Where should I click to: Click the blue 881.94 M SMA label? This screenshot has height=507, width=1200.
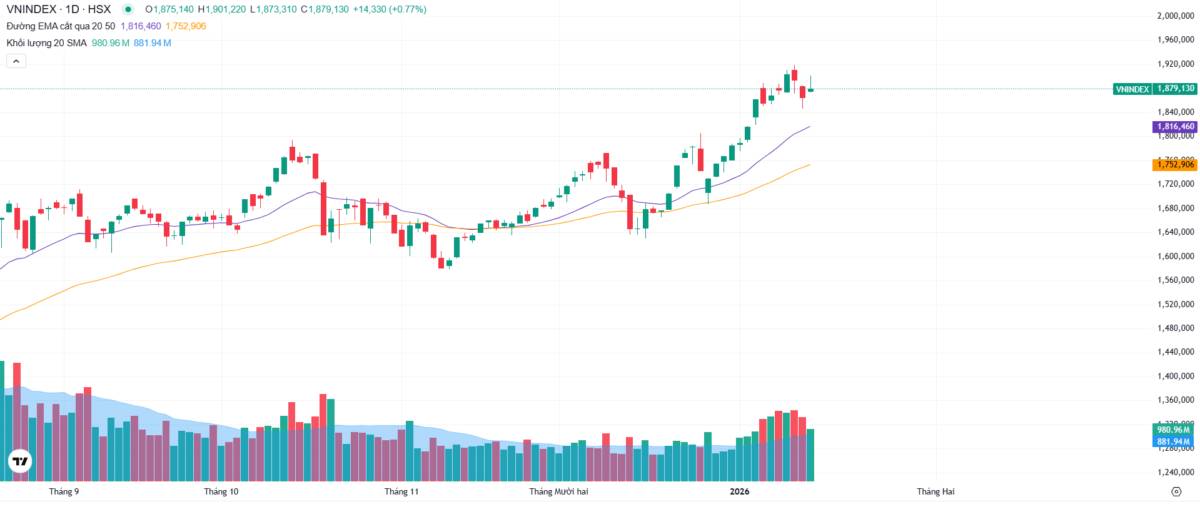1174,441
